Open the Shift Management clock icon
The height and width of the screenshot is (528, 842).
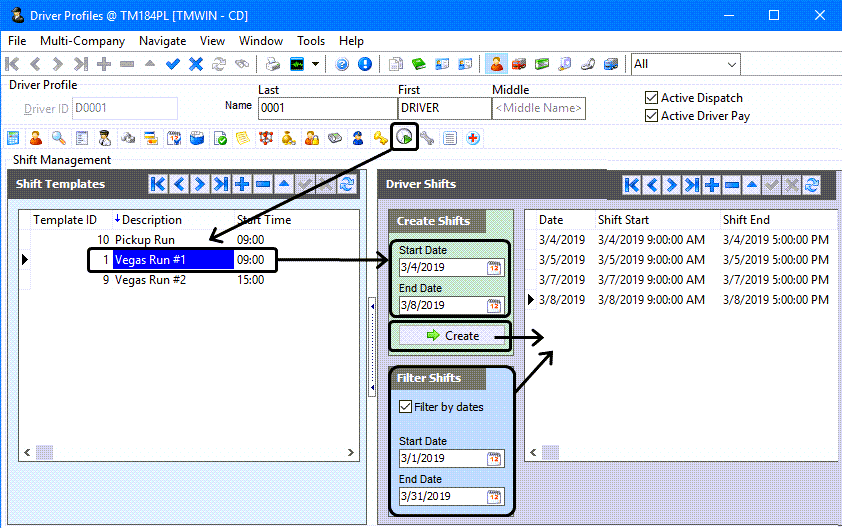pyautogui.click(x=404, y=138)
